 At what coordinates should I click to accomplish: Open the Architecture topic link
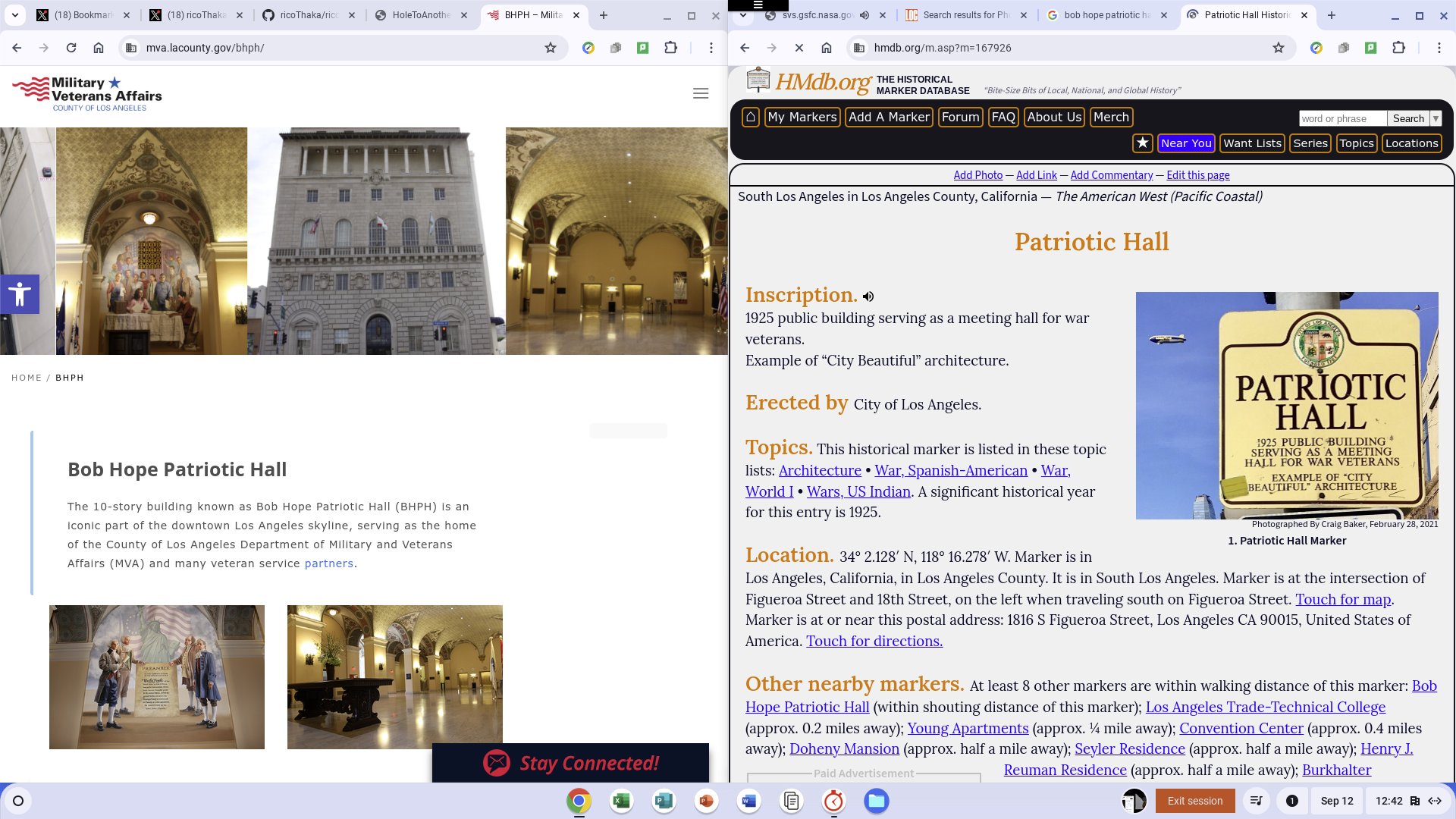pyautogui.click(x=820, y=470)
